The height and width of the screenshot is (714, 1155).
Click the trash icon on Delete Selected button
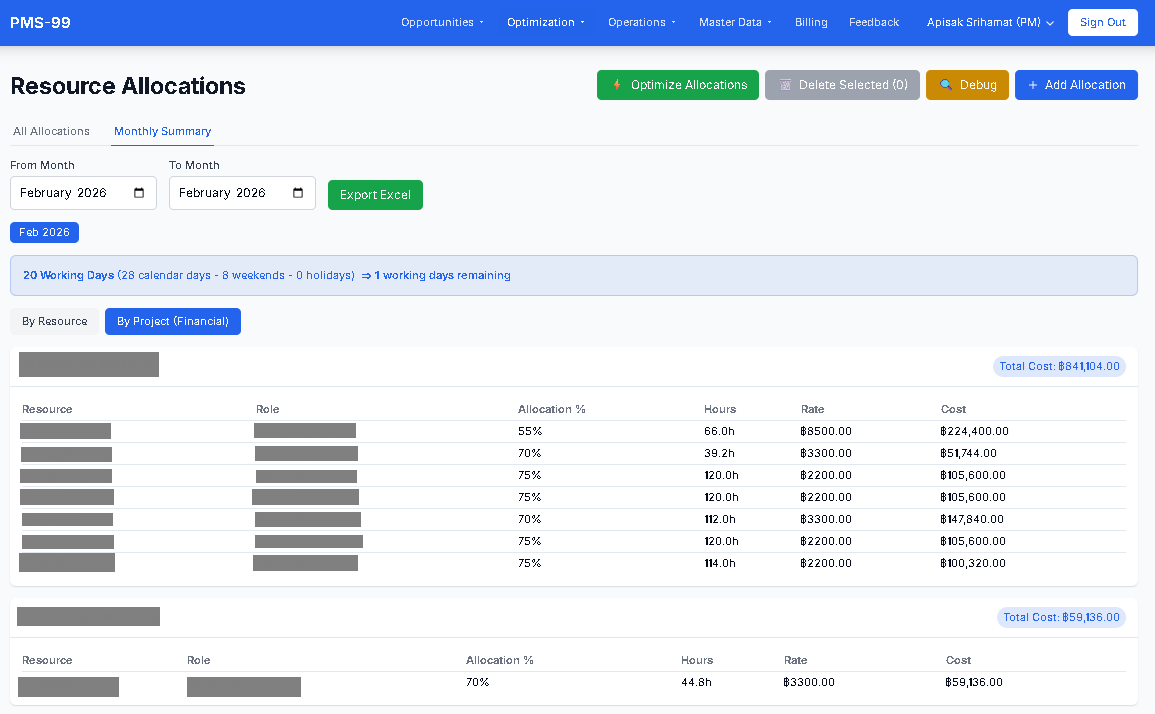coord(787,85)
